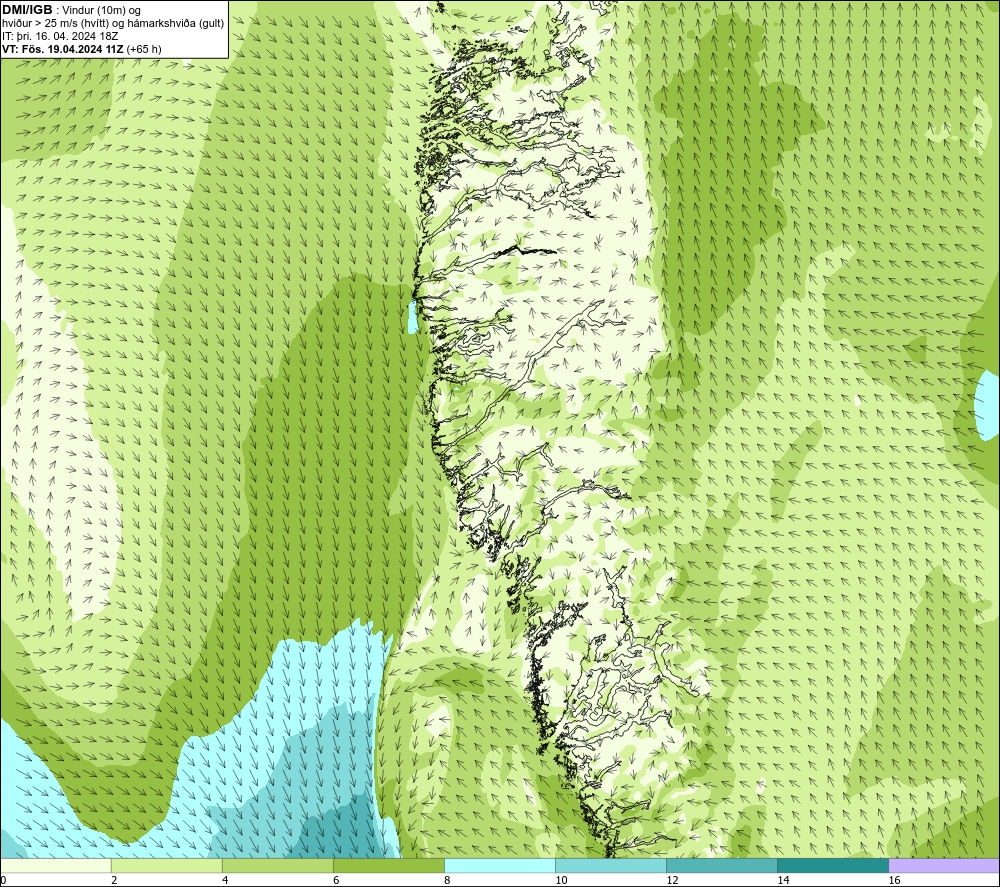Viewport: 1000px width, 887px height.
Task: Click the 'VT: Fös. 19.04.2024 11Z (+65 h)' line
Action: click(x=82, y=49)
